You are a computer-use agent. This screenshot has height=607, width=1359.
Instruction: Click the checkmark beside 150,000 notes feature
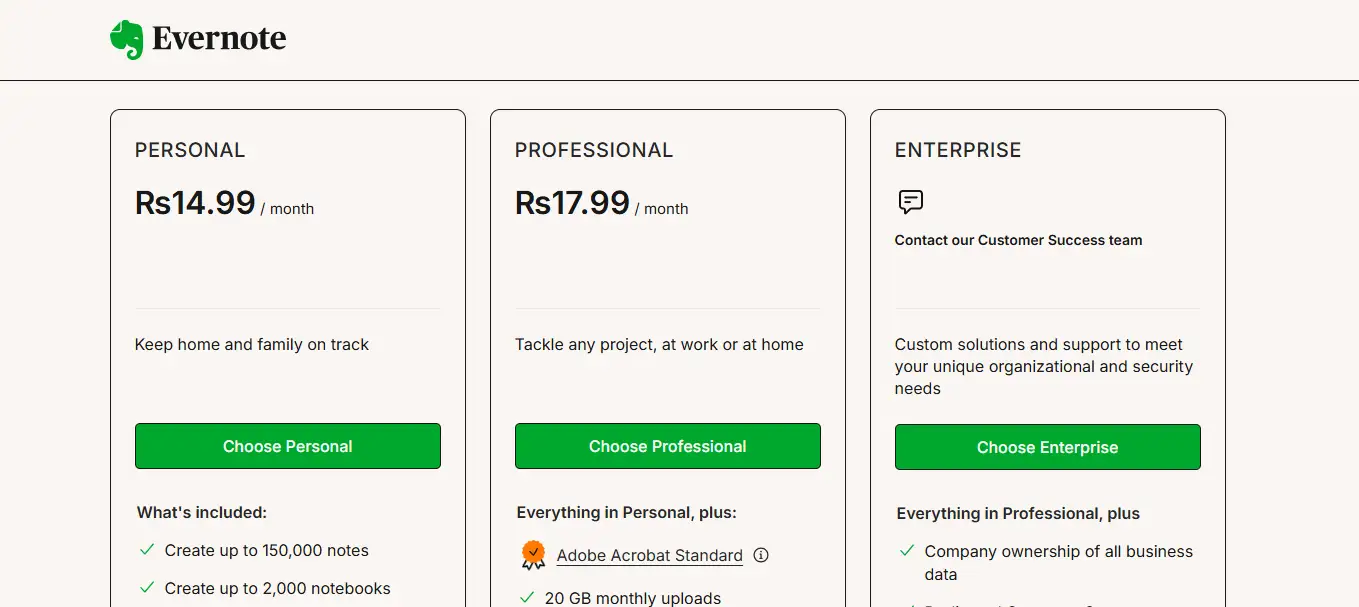click(x=145, y=550)
